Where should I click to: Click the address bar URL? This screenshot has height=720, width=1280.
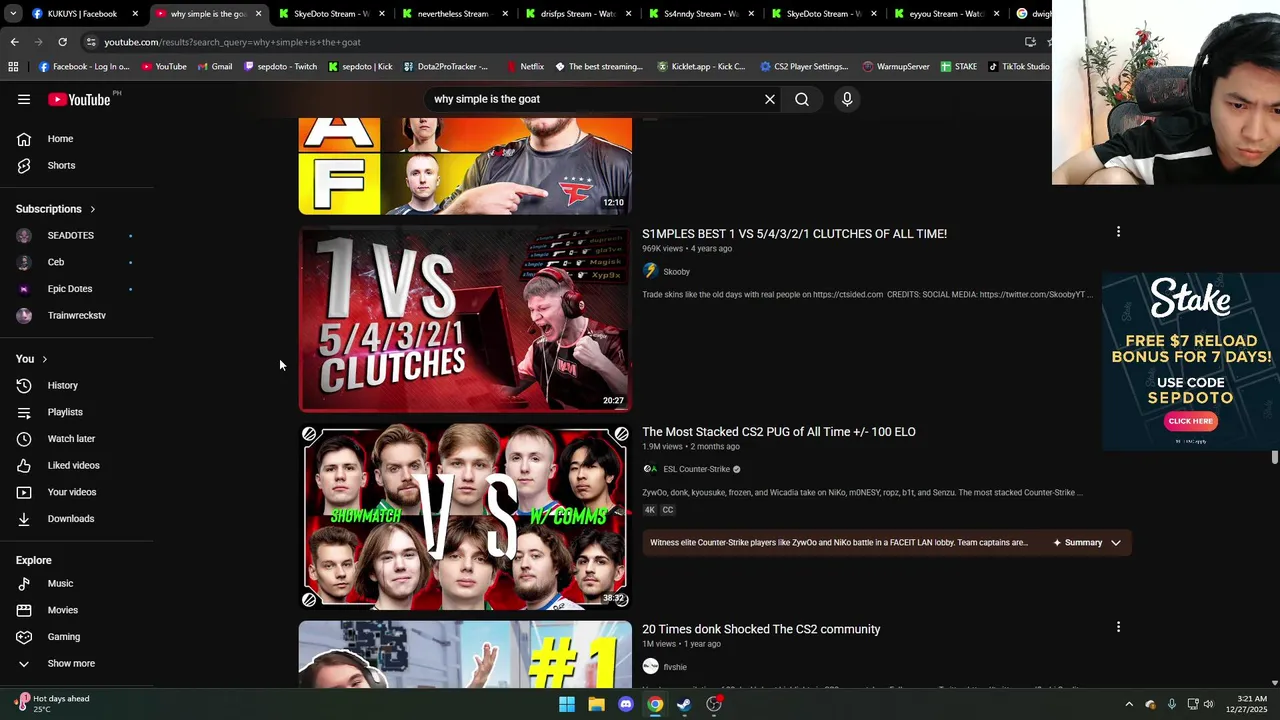coord(232,42)
